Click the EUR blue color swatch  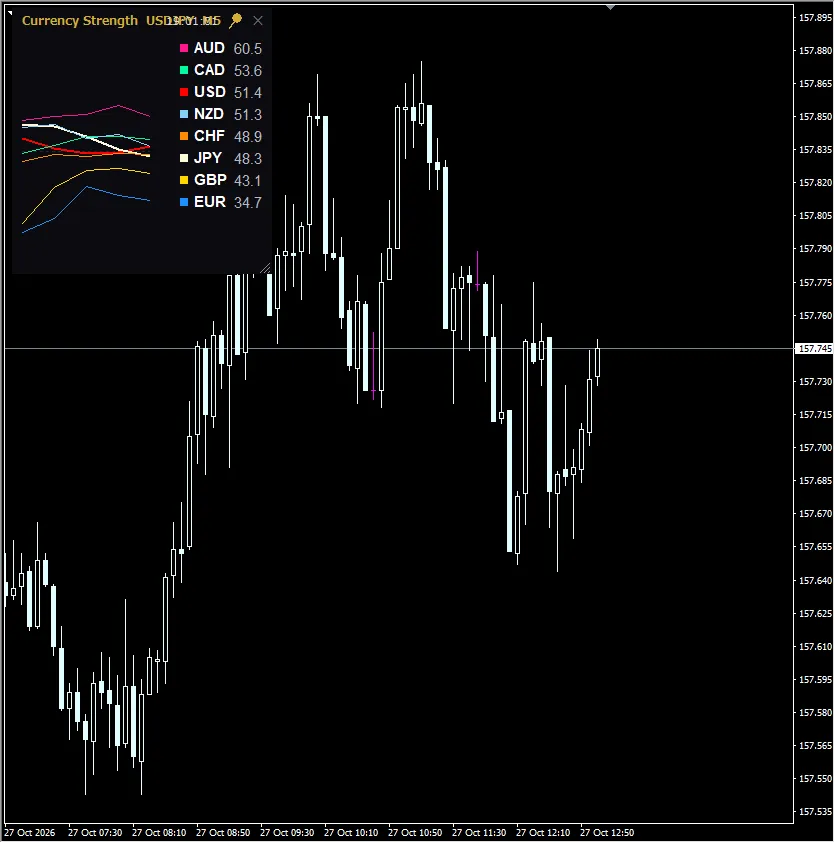(x=184, y=202)
